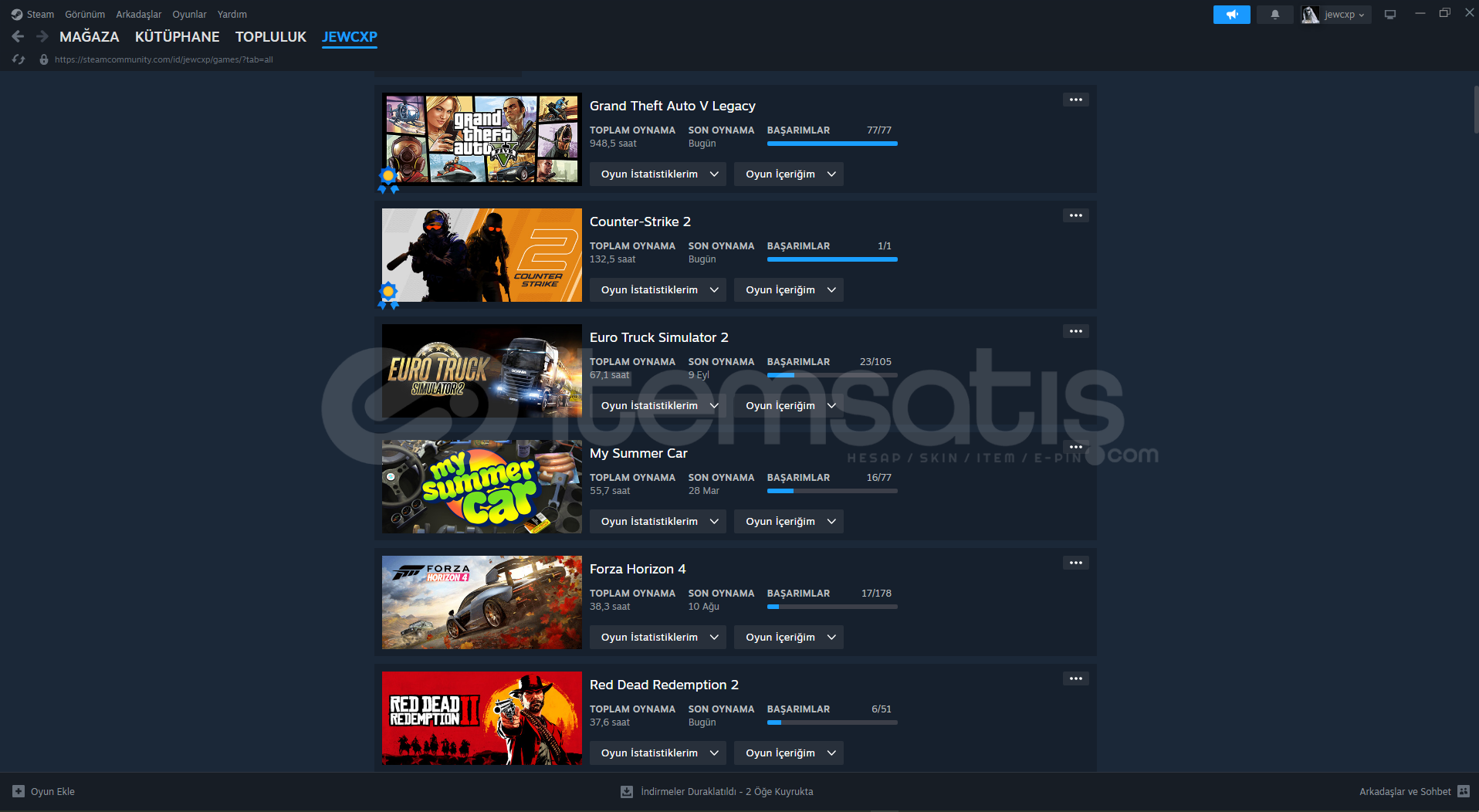This screenshot has width=1479, height=812.
Task: Click the GTA V 77/77 achievements progress bar
Action: click(832, 144)
